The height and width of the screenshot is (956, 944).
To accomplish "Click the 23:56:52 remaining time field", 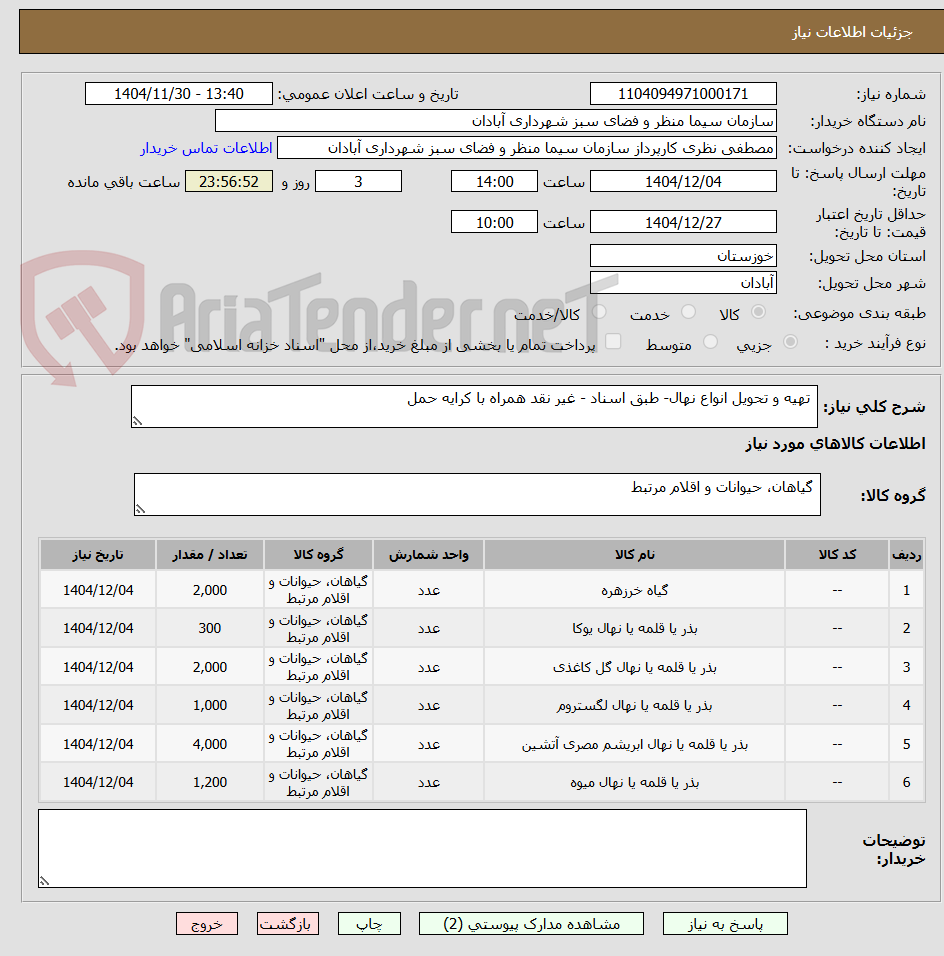I will [x=229, y=182].
